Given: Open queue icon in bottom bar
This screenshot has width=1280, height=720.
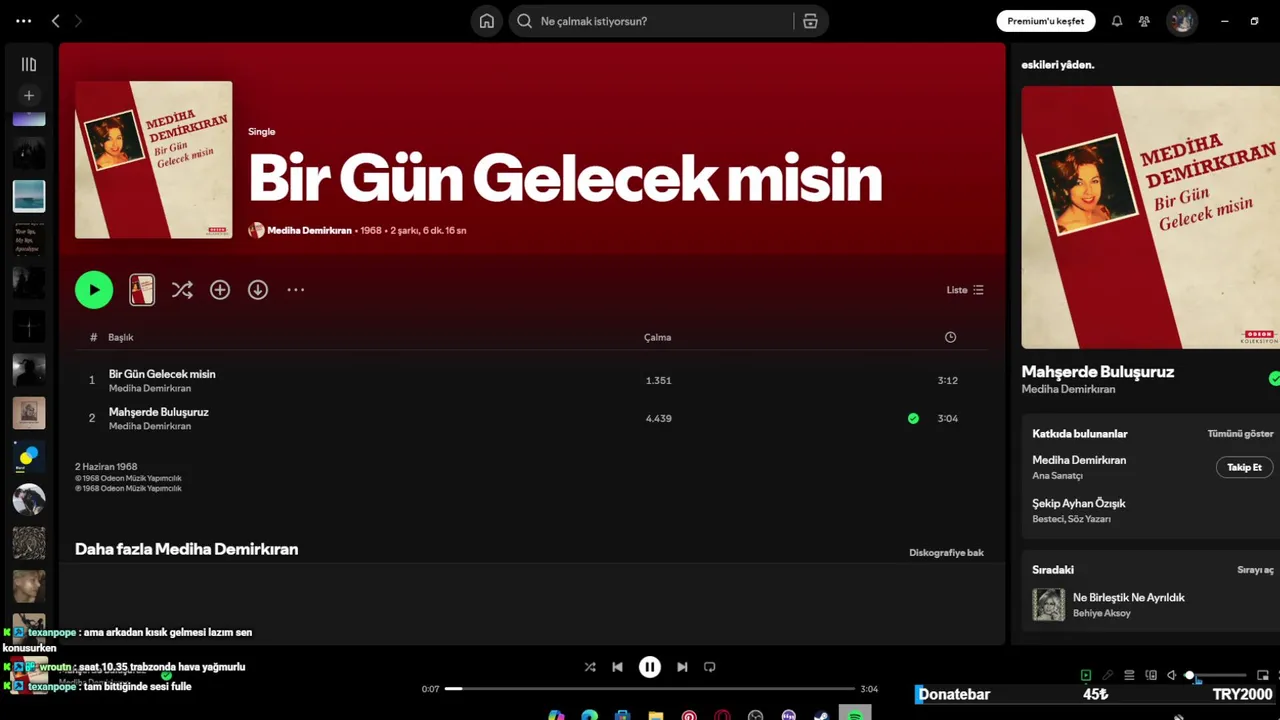Looking at the screenshot, I should (1129, 676).
